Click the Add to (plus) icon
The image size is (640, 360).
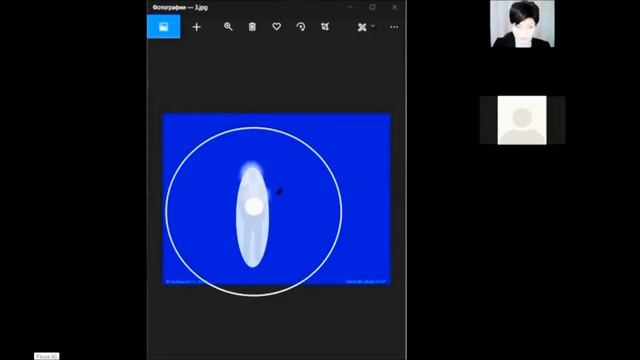click(x=196, y=27)
